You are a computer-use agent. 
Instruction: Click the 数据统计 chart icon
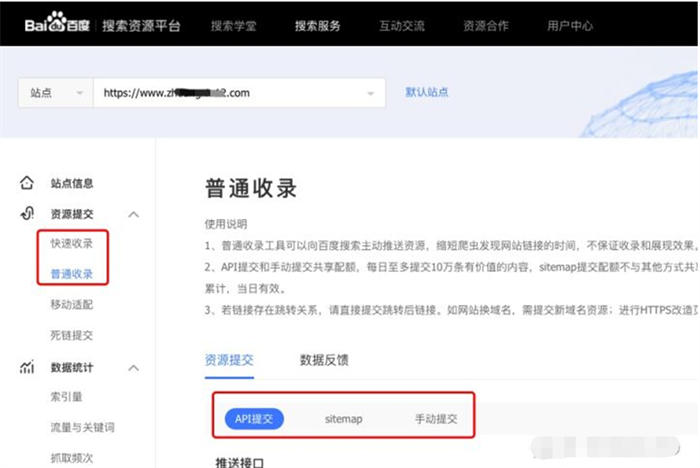[x=27, y=368]
